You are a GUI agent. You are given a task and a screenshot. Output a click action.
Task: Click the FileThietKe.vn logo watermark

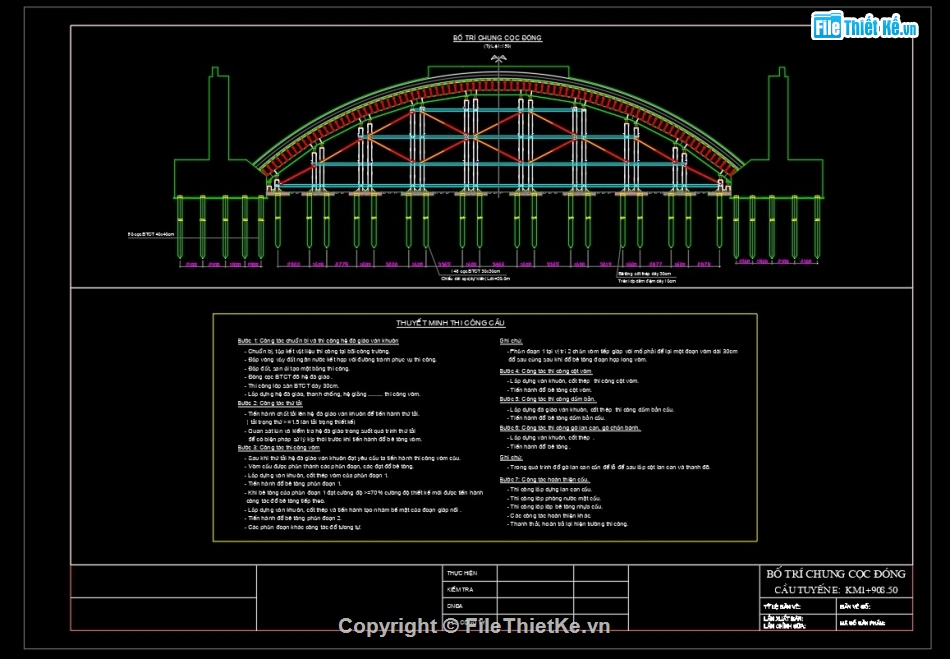[865, 27]
